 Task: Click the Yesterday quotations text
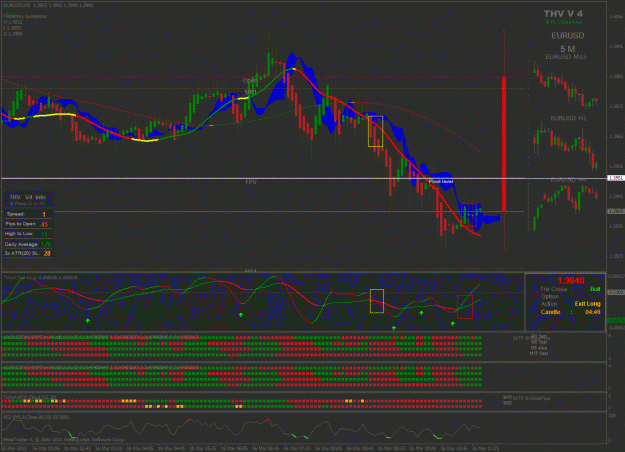click(26, 16)
